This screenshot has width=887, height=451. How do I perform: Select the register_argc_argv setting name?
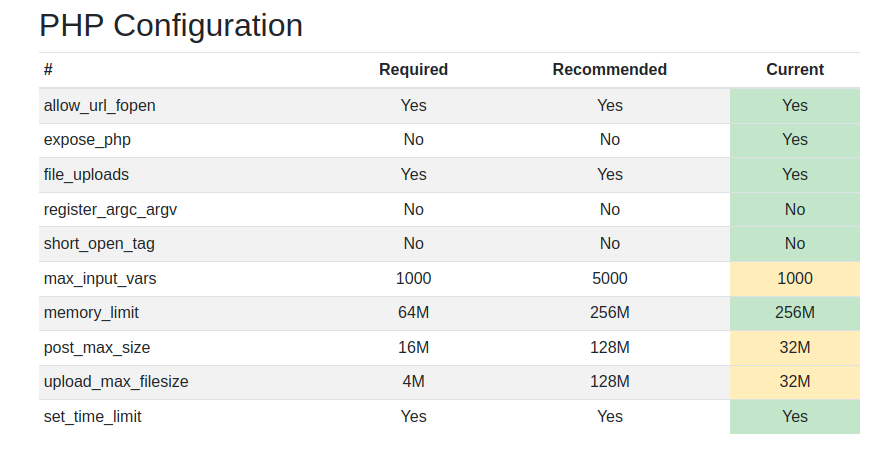pos(110,209)
